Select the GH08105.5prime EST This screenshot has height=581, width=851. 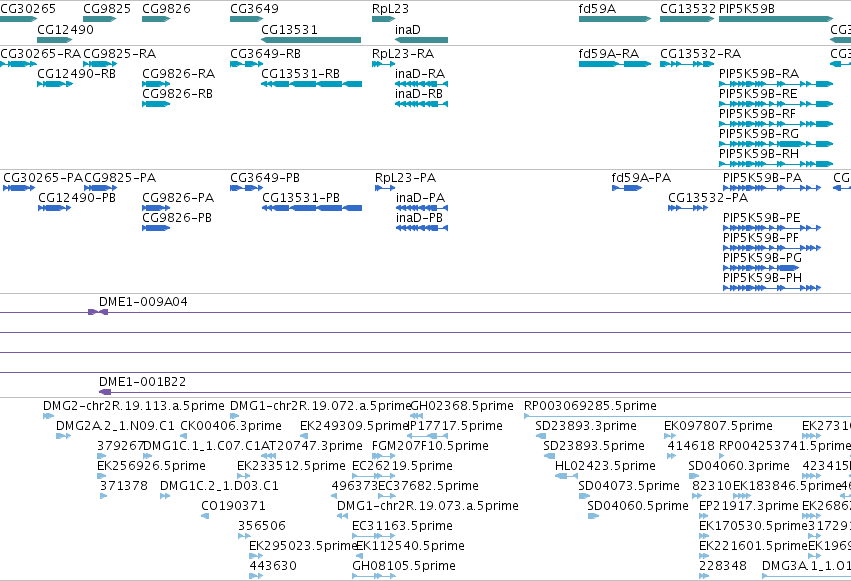coord(373,576)
